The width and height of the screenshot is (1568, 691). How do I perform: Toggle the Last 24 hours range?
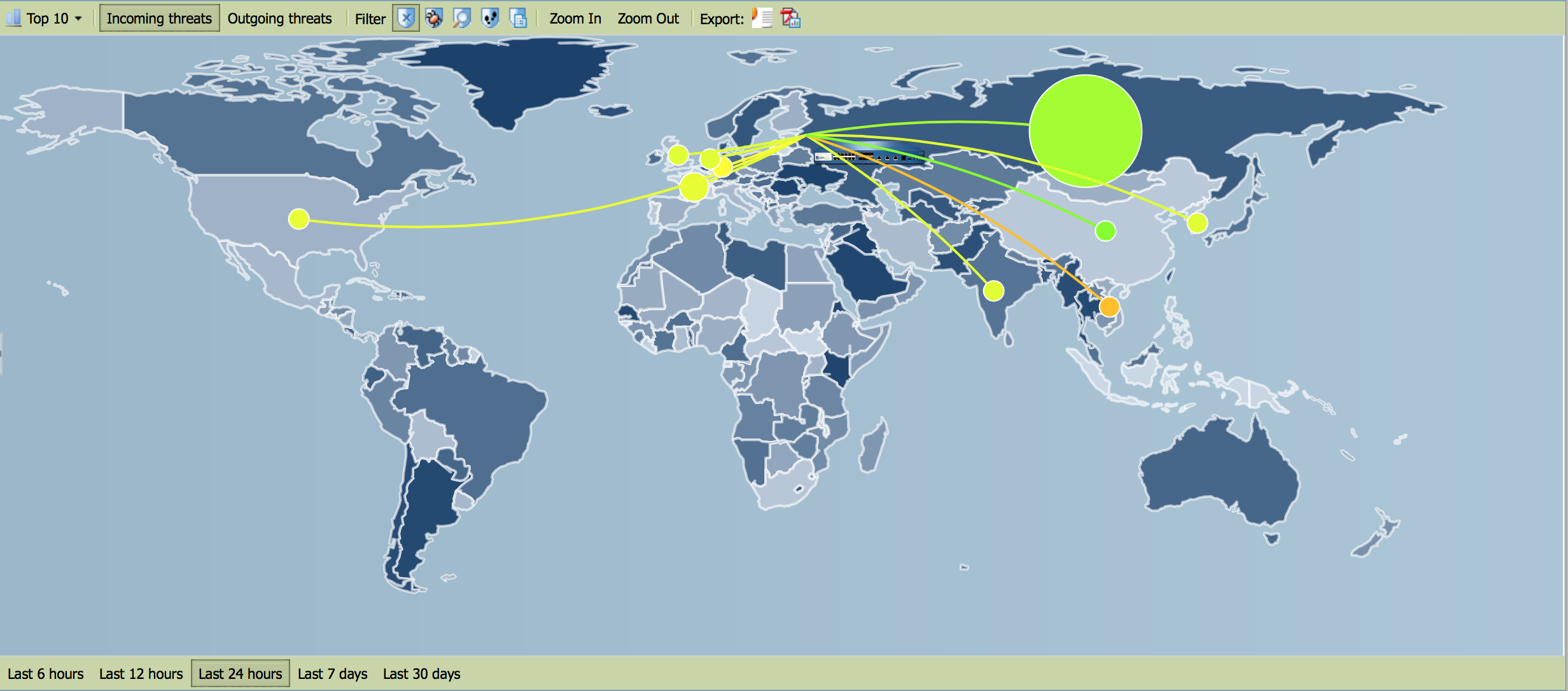240,673
